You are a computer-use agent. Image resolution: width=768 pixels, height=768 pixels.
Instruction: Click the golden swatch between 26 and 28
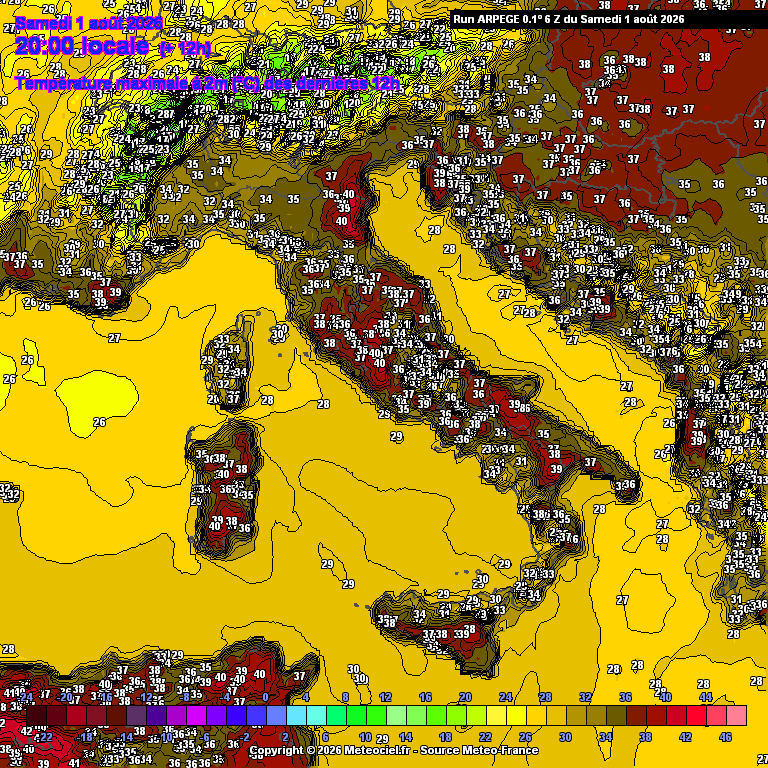tap(537, 716)
